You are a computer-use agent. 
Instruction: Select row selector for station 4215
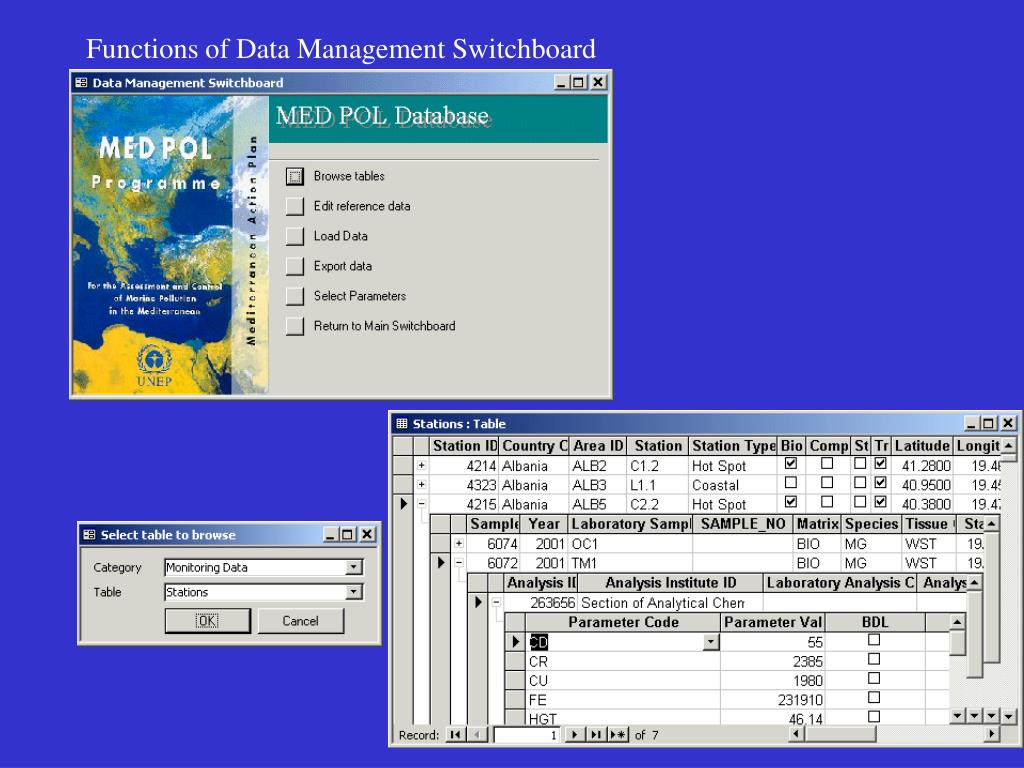click(x=403, y=504)
